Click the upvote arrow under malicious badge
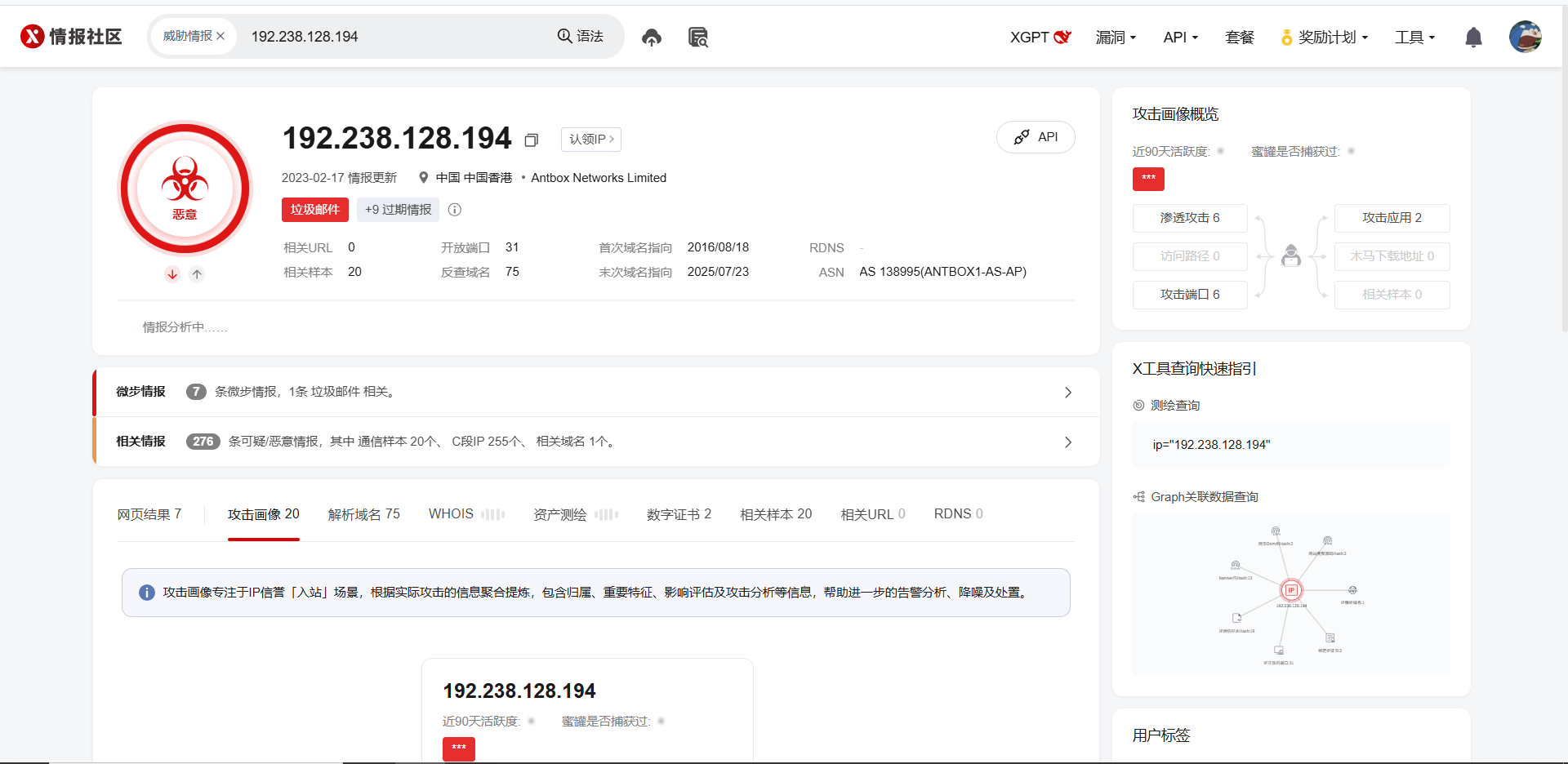Image resolution: width=1568 pixels, height=764 pixels. click(197, 274)
